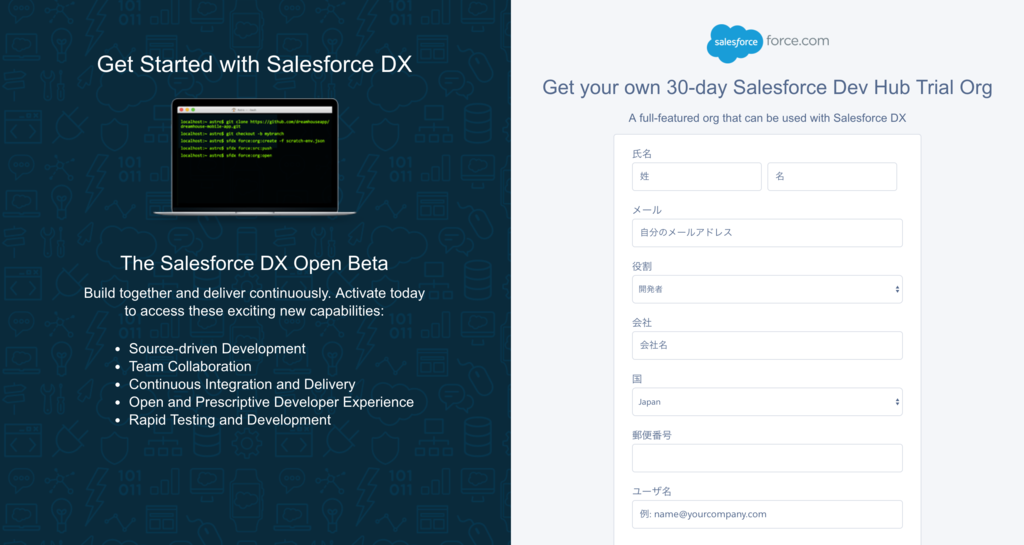Click 'The Salesforce DX Open Beta' heading
Viewport: 1024px width, 545px height.
coord(254,263)
